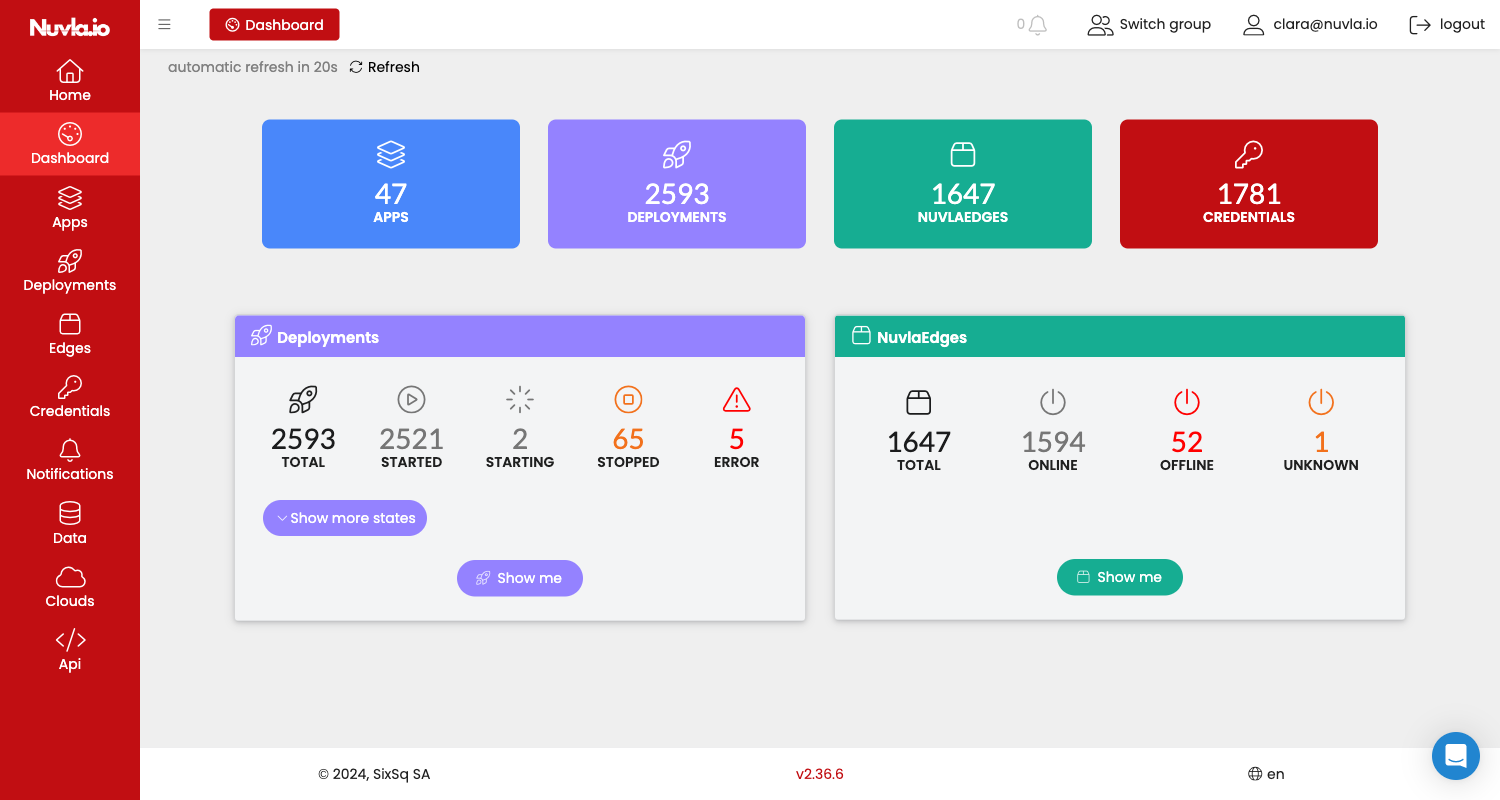The width and height of the screenshot is (1500, 800).
Task: Open Edges in the sidebar
Action: (x=70, y=334)
